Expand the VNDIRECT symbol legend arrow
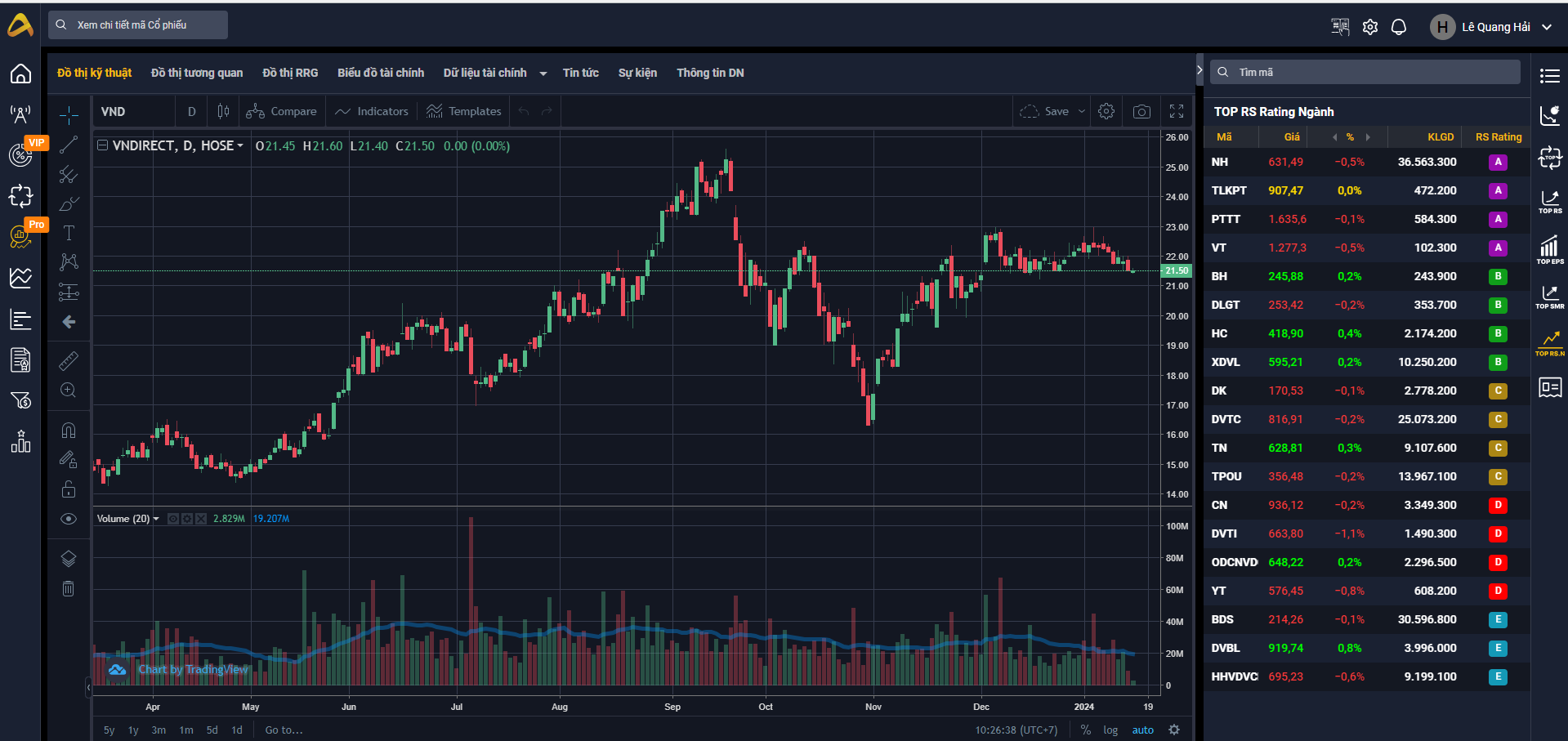 pos(240,145)
